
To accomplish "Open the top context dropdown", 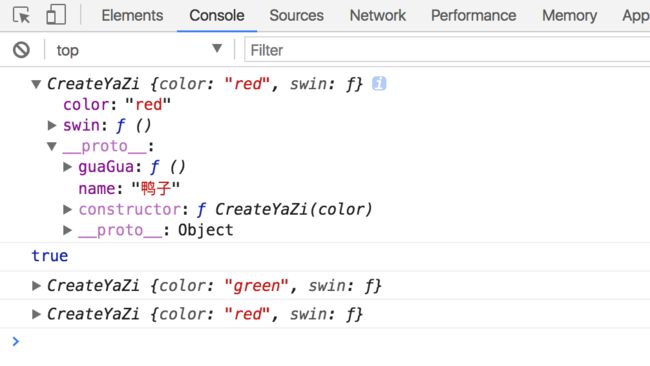I will pyautogui.click(x=139, y=50).
